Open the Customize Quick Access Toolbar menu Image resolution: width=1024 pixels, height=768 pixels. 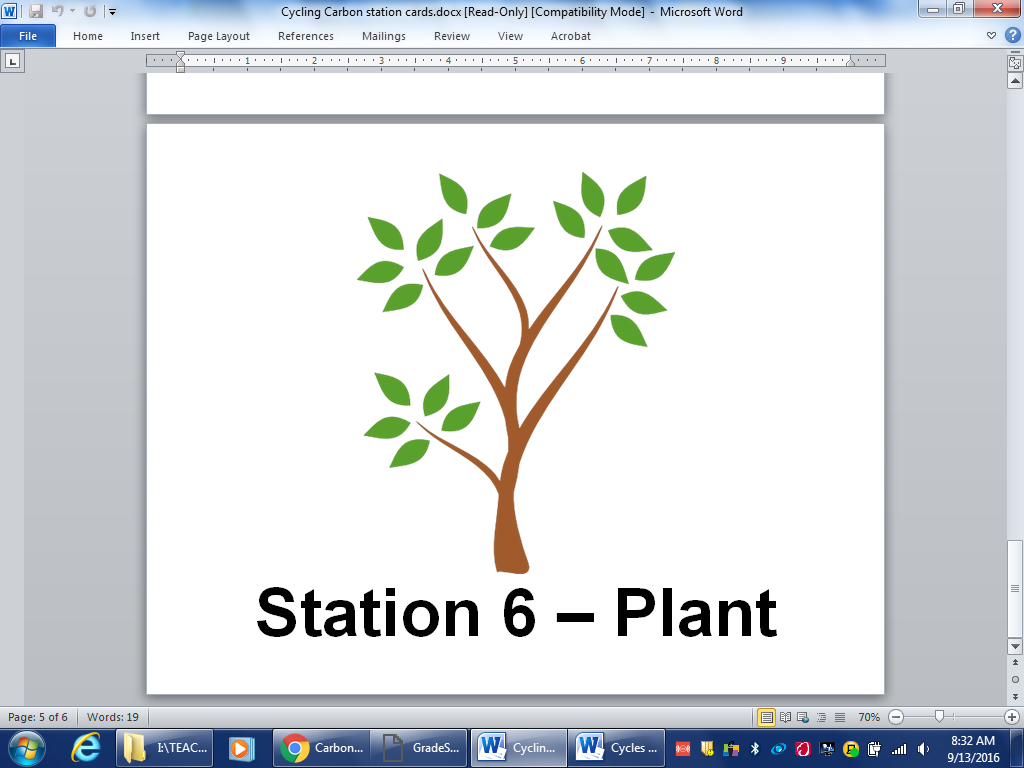click(x=112, y=11)
